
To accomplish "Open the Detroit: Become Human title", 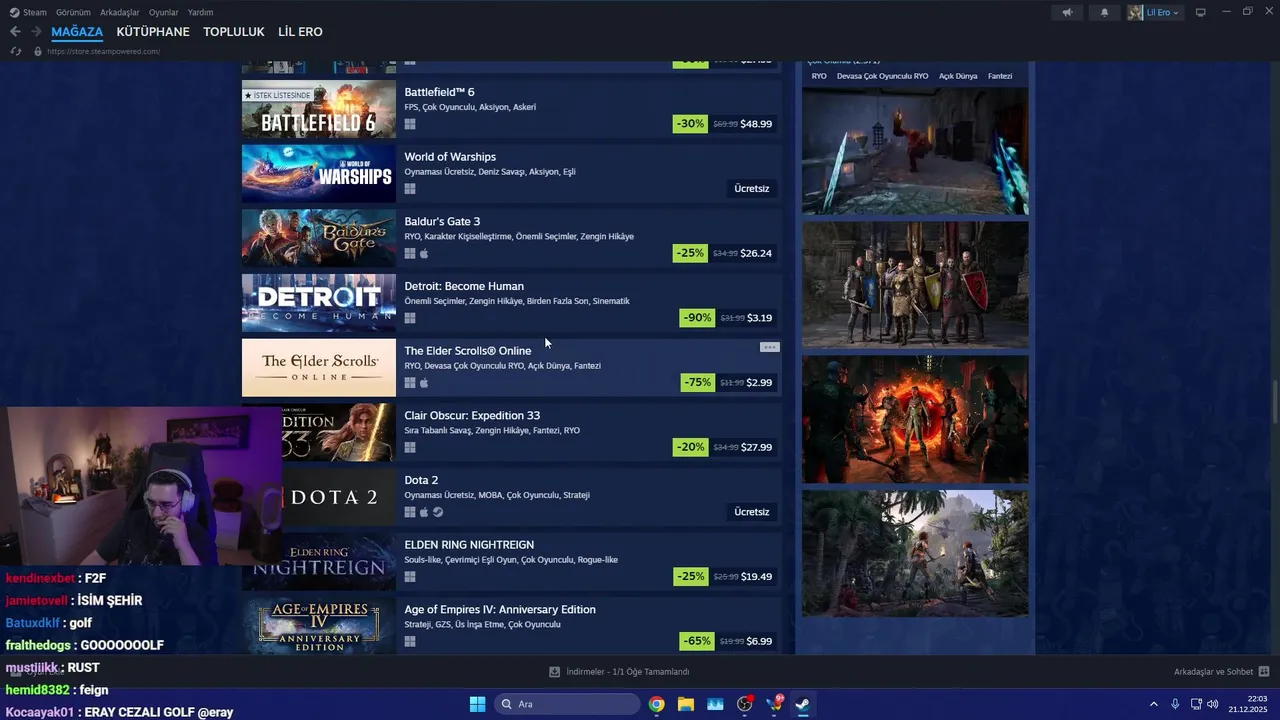I will (x=464, y=286).
